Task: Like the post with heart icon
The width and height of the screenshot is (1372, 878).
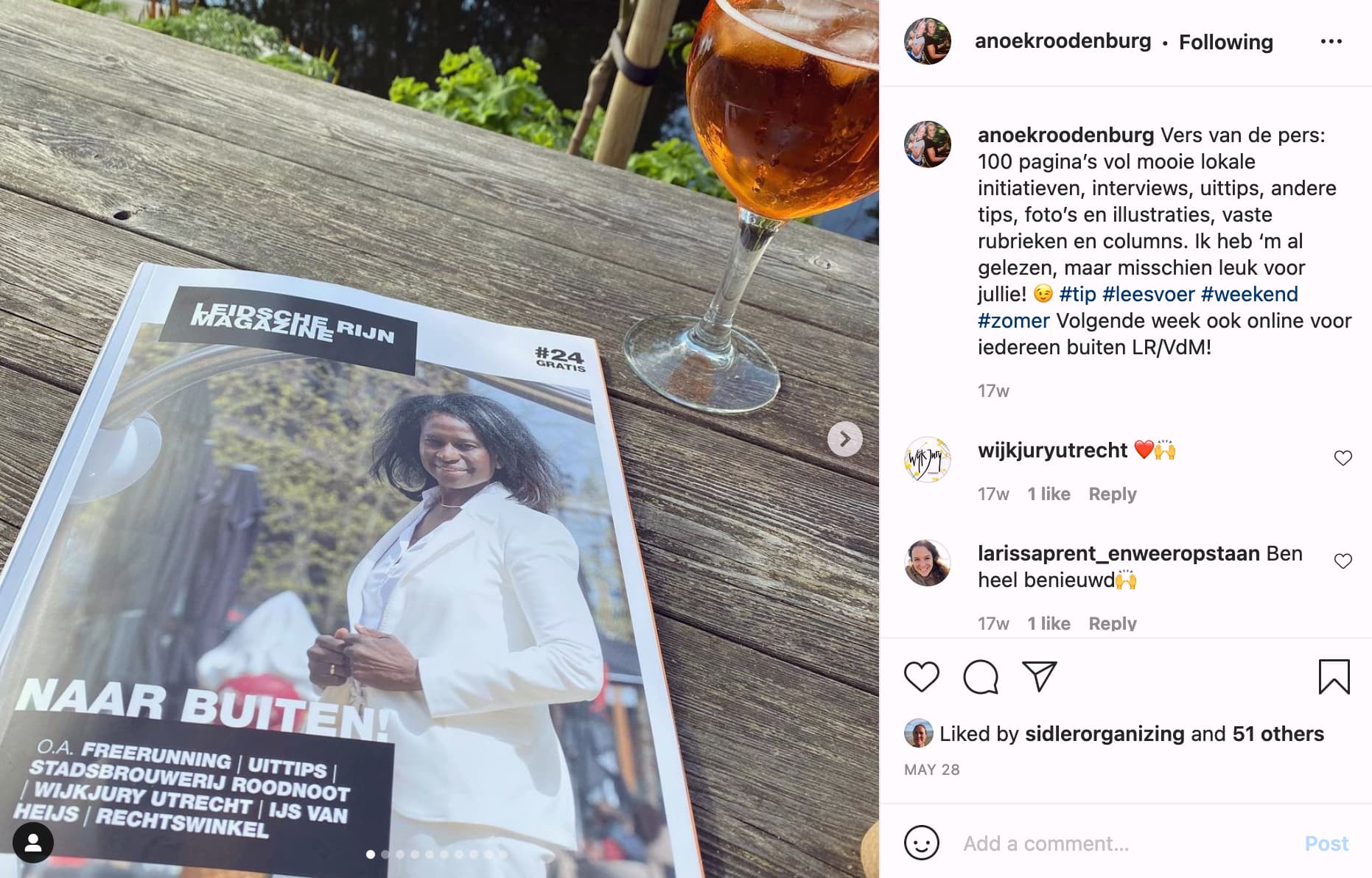Action: [921, 677]
